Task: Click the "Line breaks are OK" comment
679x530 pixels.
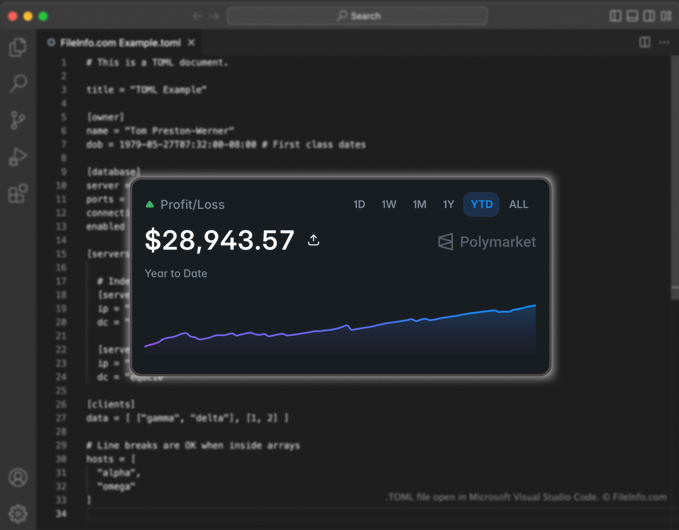Action: [x=193, y=446]
